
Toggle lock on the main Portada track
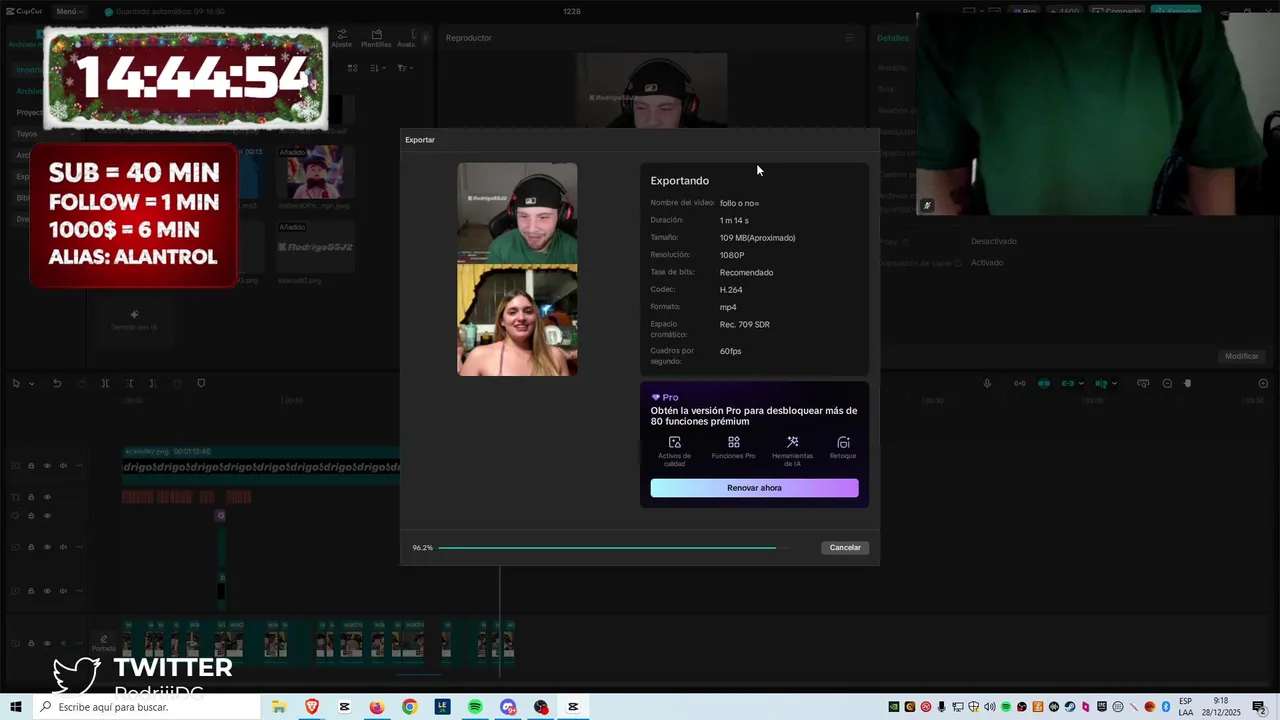(x=30, y=643)
